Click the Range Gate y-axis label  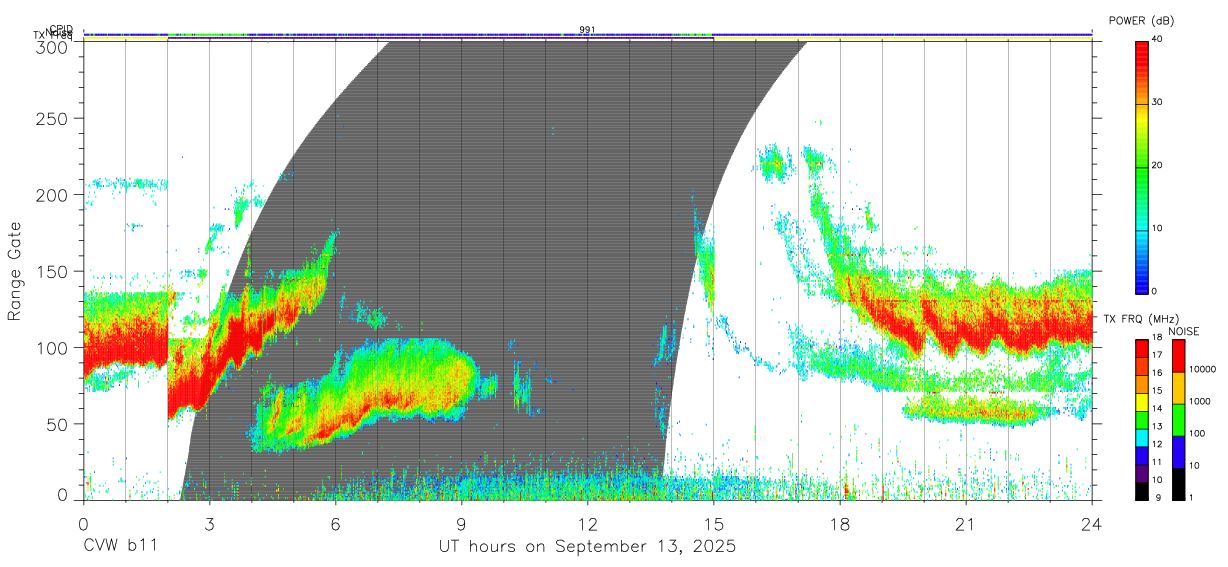15,271
